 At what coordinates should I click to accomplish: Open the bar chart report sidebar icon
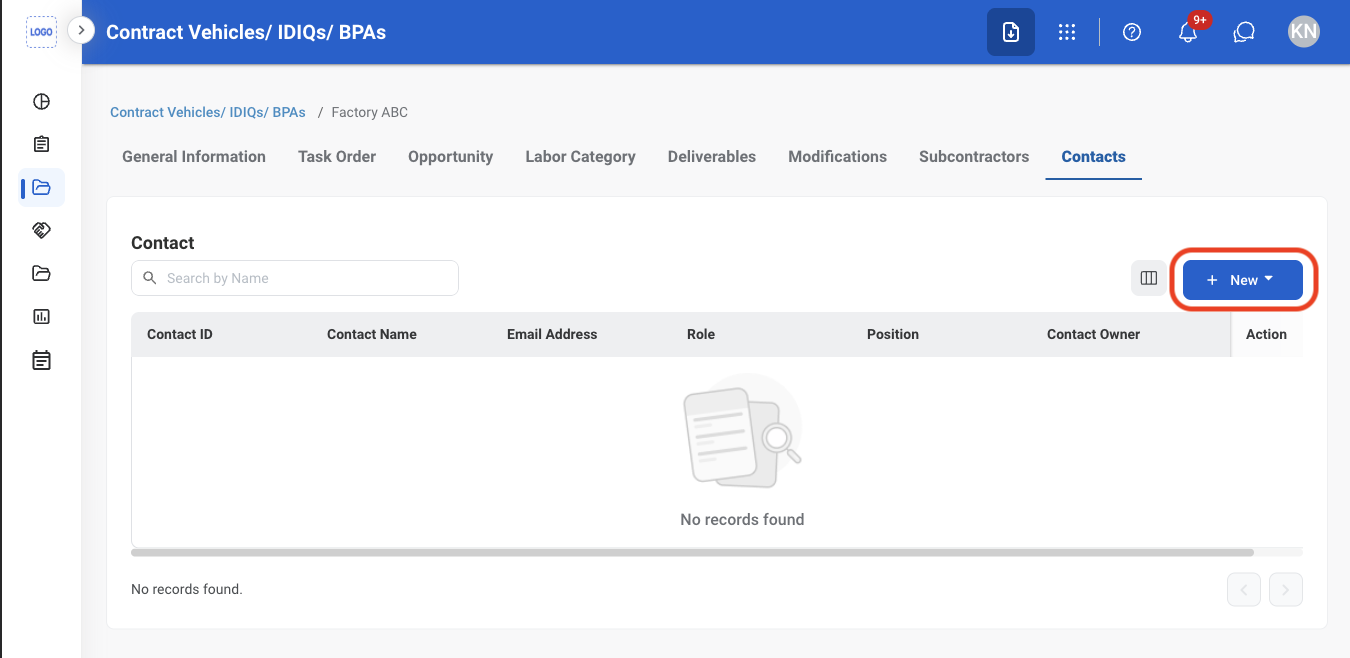(x=41, y=316)
